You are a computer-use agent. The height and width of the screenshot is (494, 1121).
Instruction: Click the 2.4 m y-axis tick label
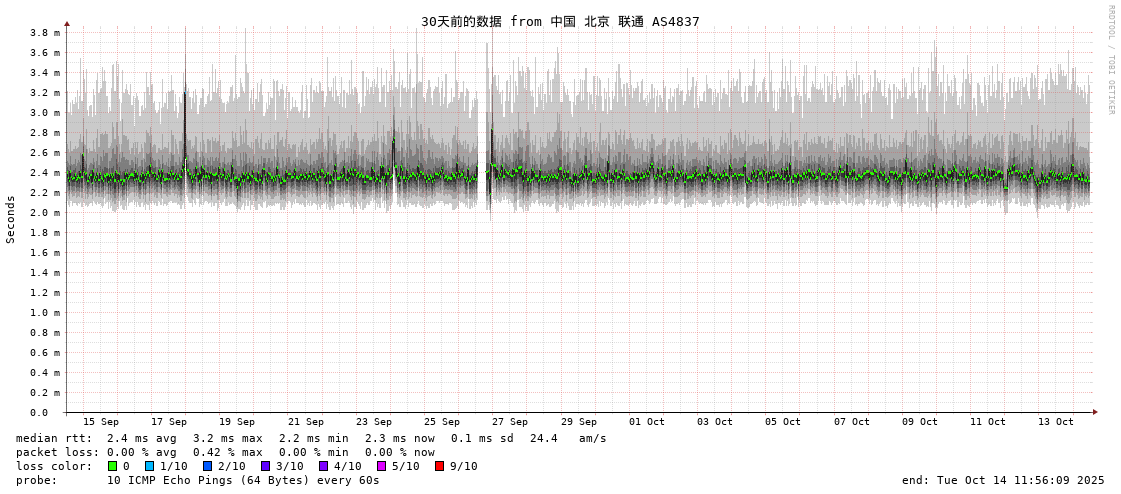pos(45,173)
